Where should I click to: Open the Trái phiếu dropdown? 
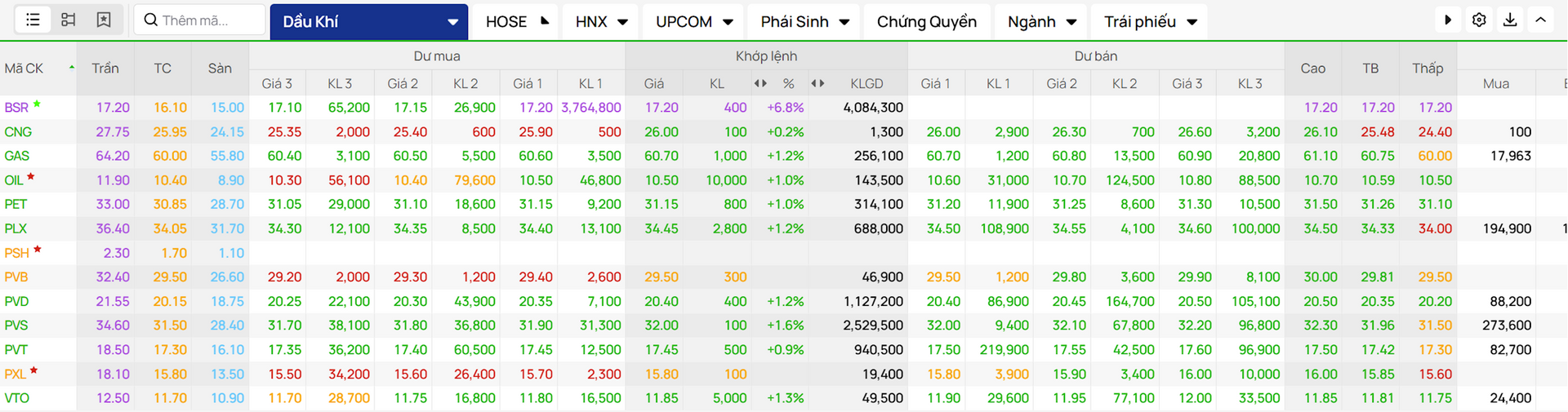tap(1150, 22)
